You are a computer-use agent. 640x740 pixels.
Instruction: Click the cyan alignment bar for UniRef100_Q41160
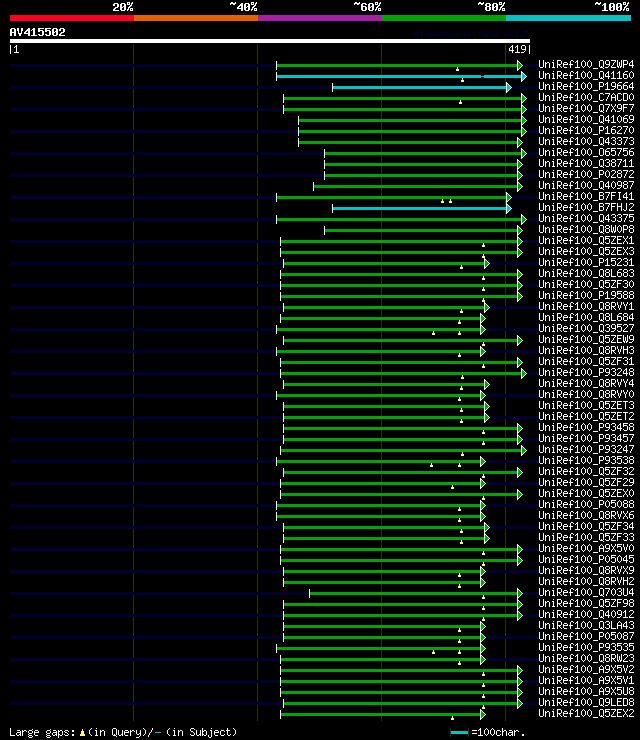[x=401, y=76]
